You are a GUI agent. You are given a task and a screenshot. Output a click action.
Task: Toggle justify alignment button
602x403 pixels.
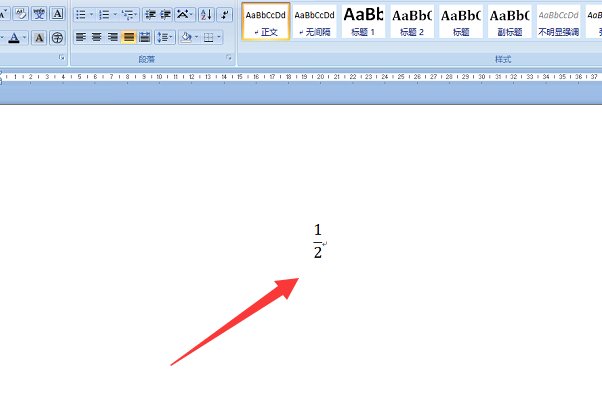pos(129,37)
